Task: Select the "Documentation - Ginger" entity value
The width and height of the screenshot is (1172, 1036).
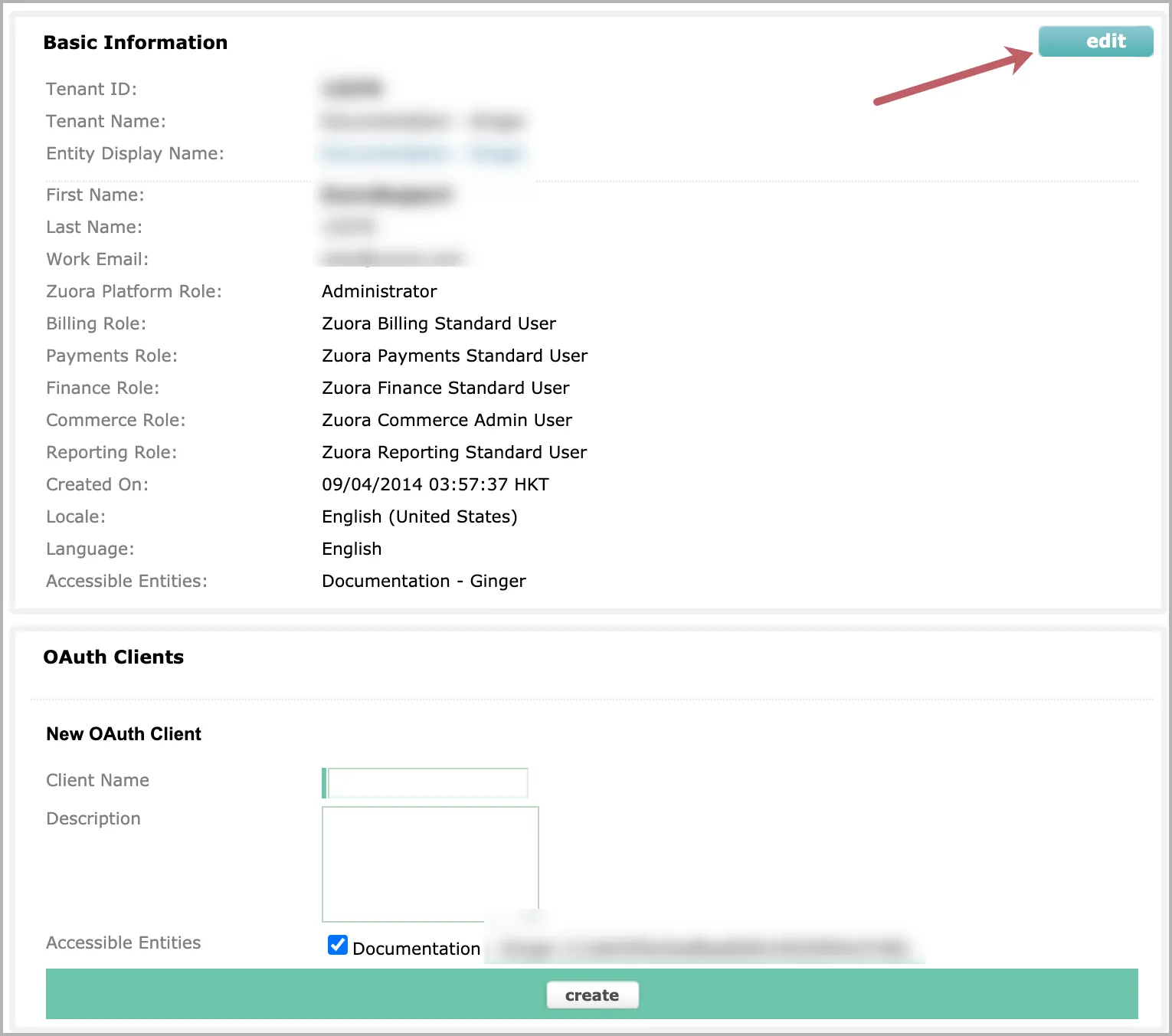Action: [424, 581]
